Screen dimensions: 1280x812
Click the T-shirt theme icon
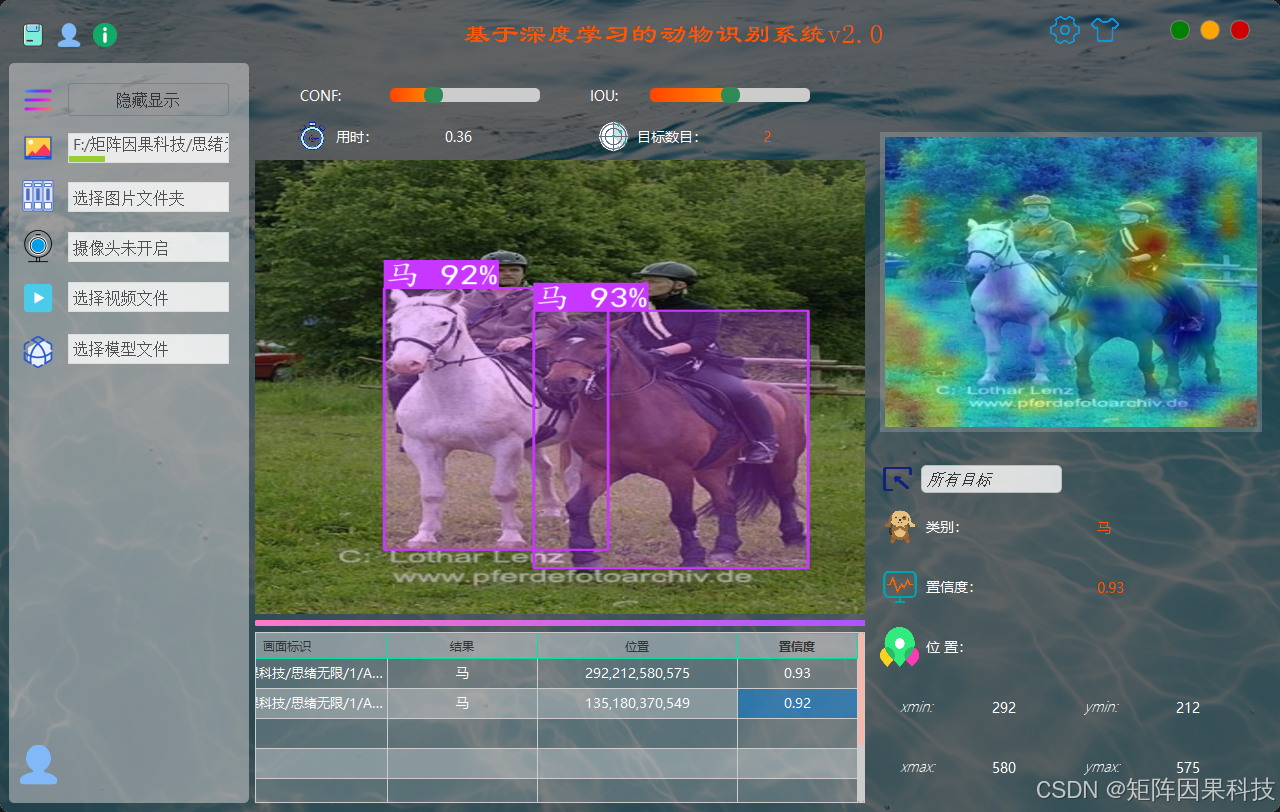click(x=1105, y=30)
